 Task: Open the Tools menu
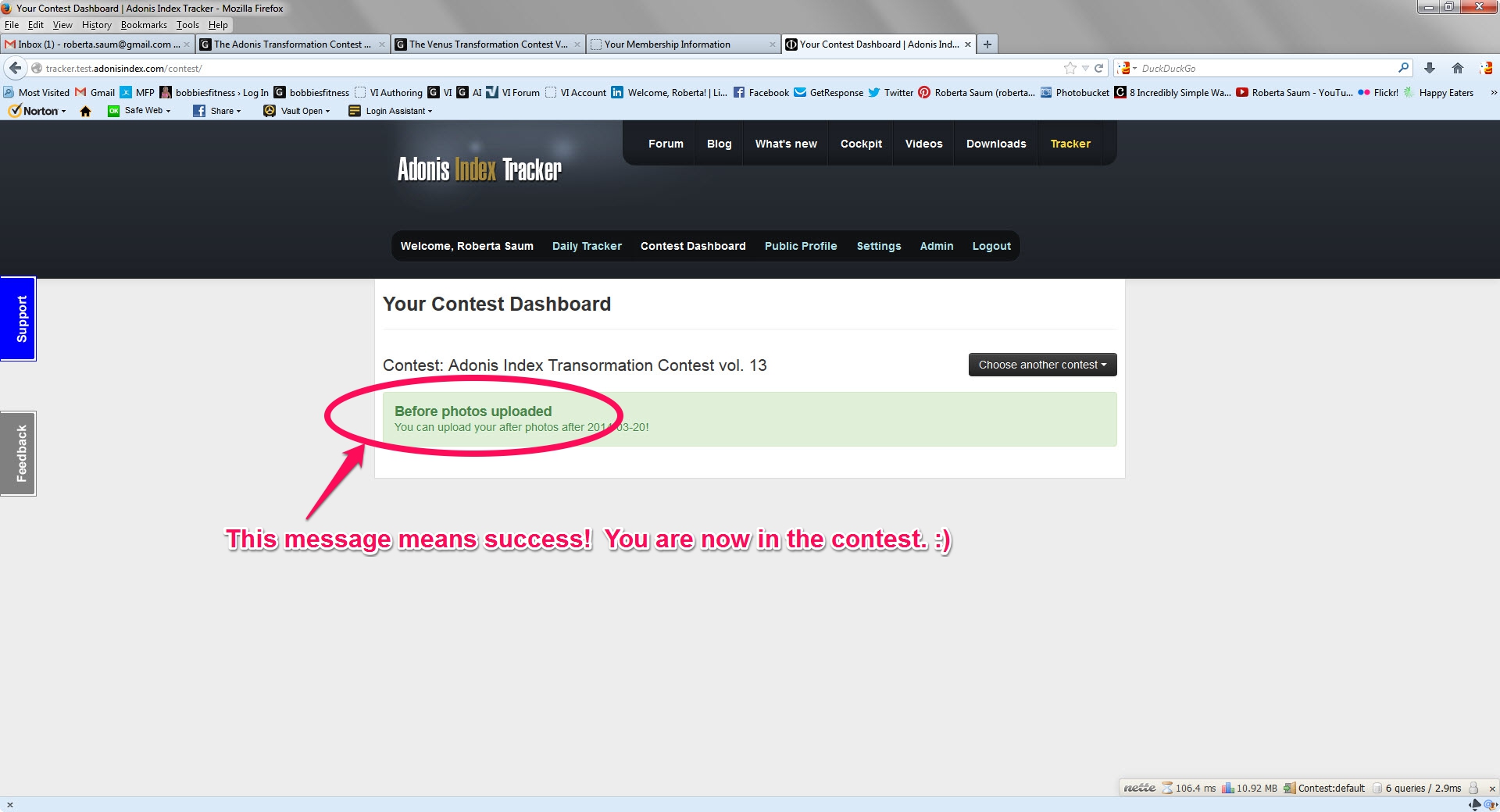coord(187,25)
